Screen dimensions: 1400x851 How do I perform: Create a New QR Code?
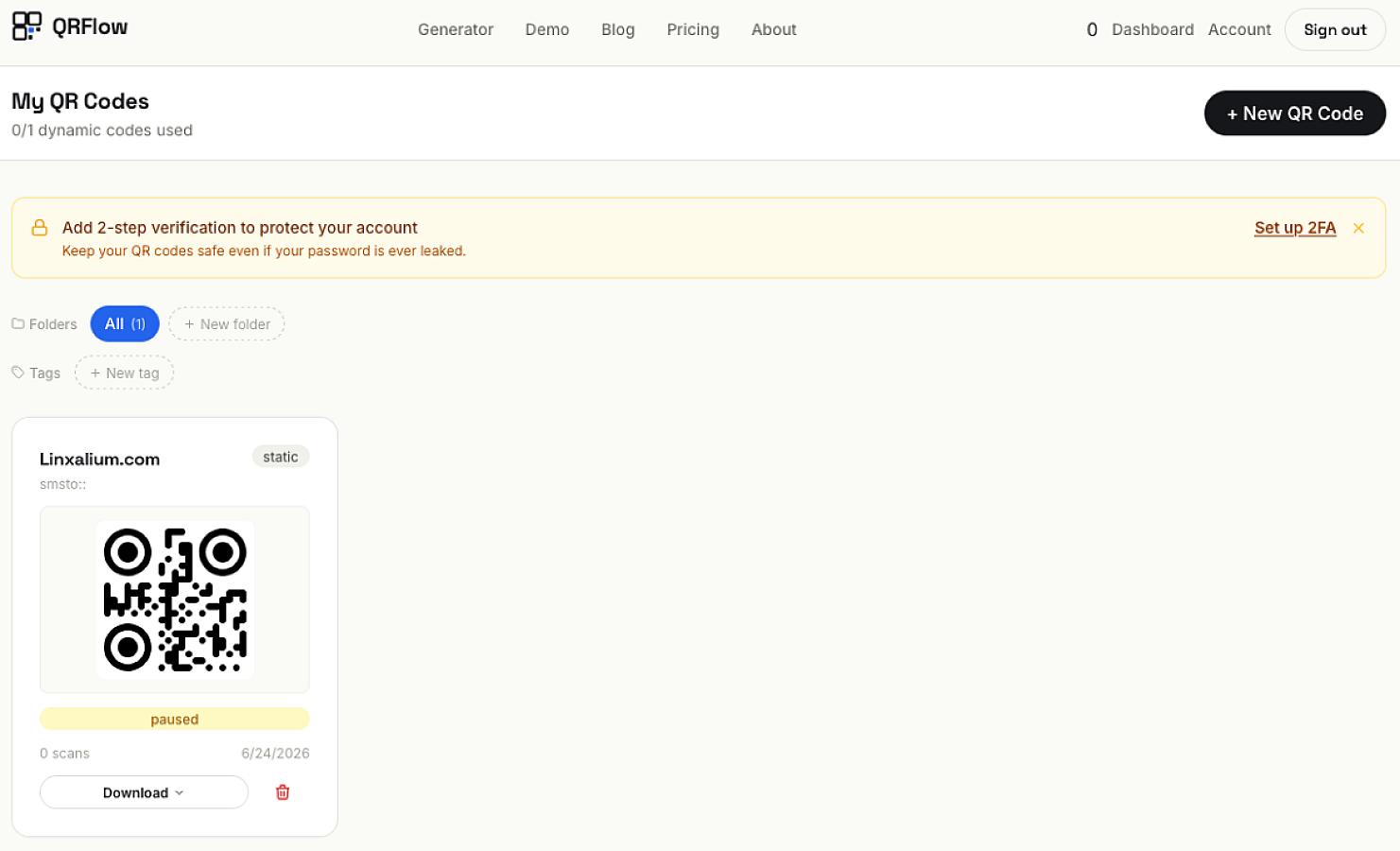(1295, 113)
